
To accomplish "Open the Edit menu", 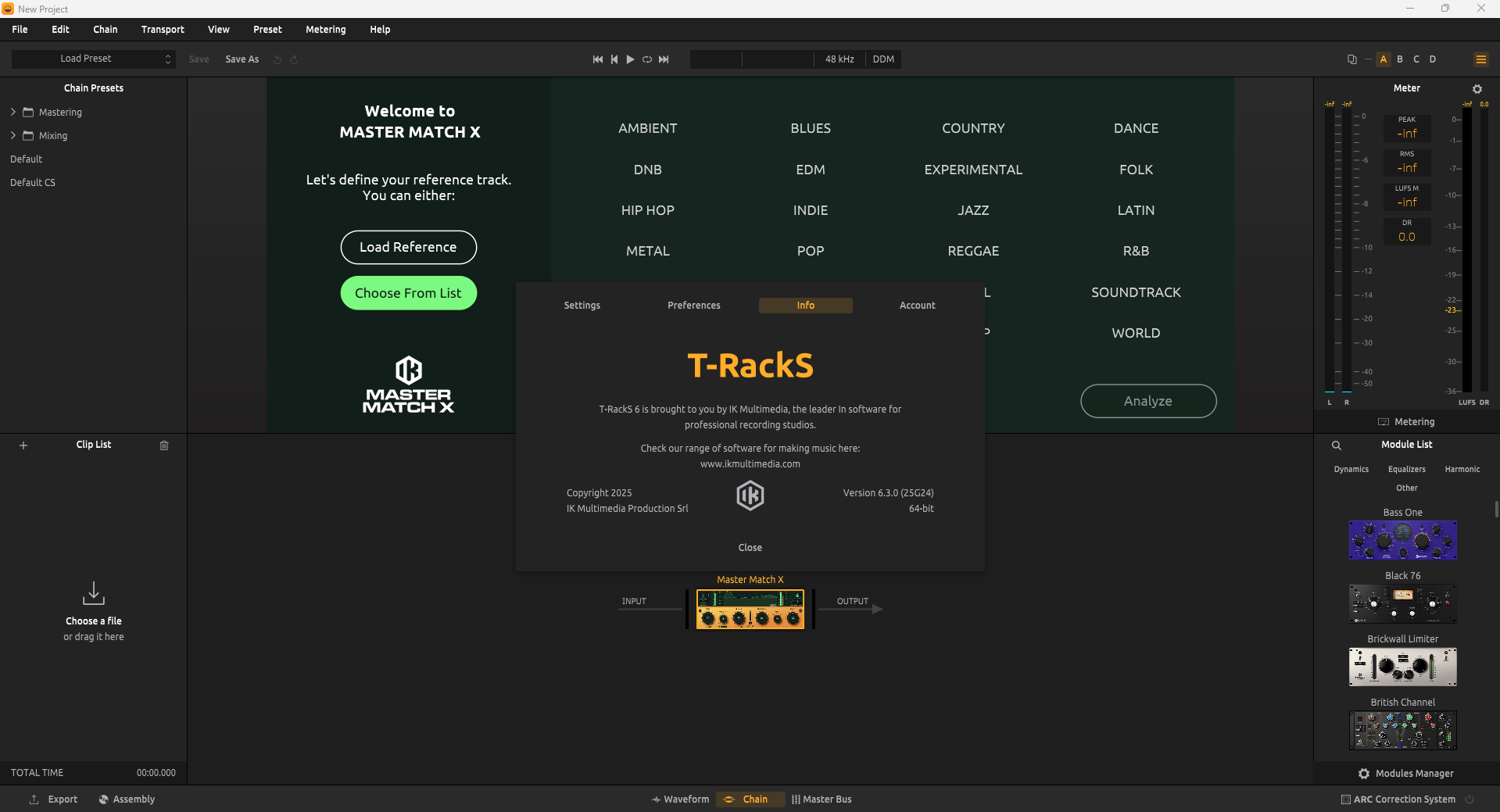I will pyautogui.click(x=61, y=30).
